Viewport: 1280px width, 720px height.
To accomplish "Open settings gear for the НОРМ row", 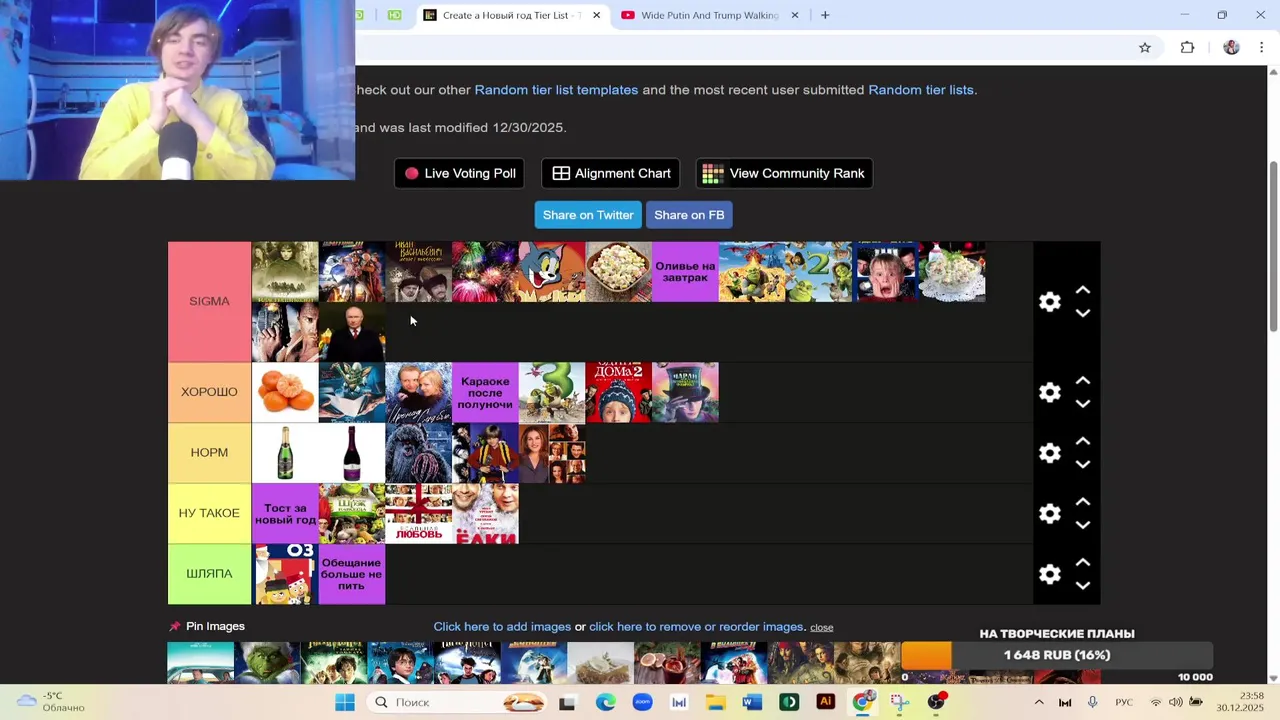I will tap(1049, 453).
